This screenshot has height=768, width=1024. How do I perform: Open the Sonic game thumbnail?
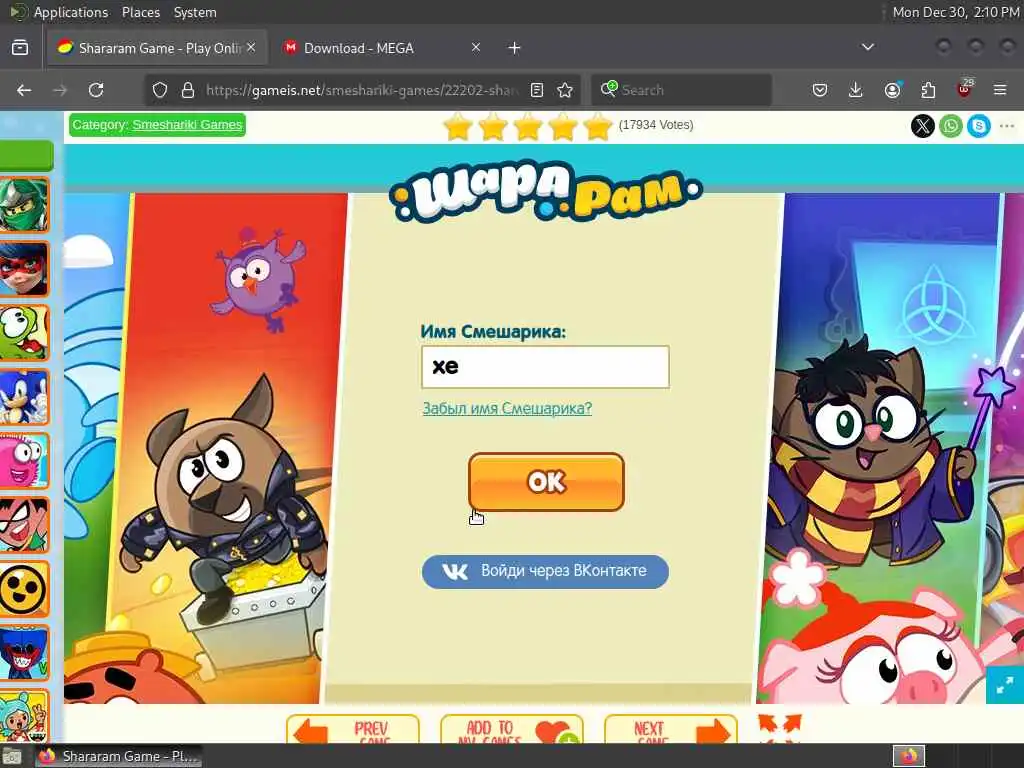click(x=24, y=396)
